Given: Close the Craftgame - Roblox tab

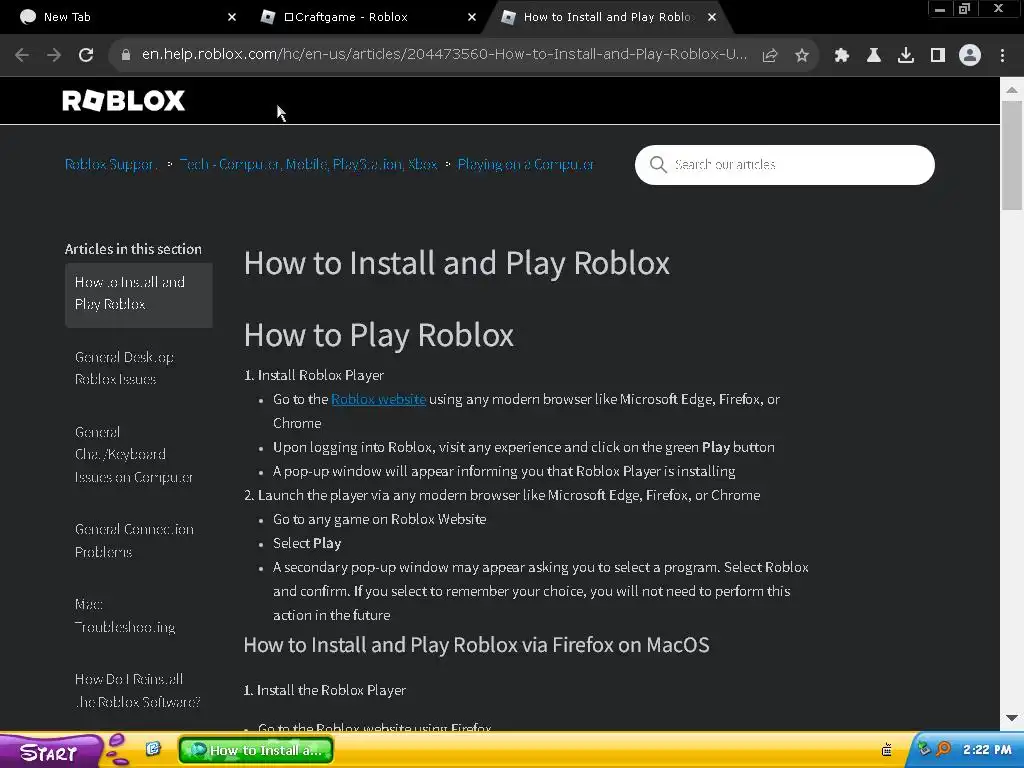Looking at the screenshot, I should (x=472, y=17).
